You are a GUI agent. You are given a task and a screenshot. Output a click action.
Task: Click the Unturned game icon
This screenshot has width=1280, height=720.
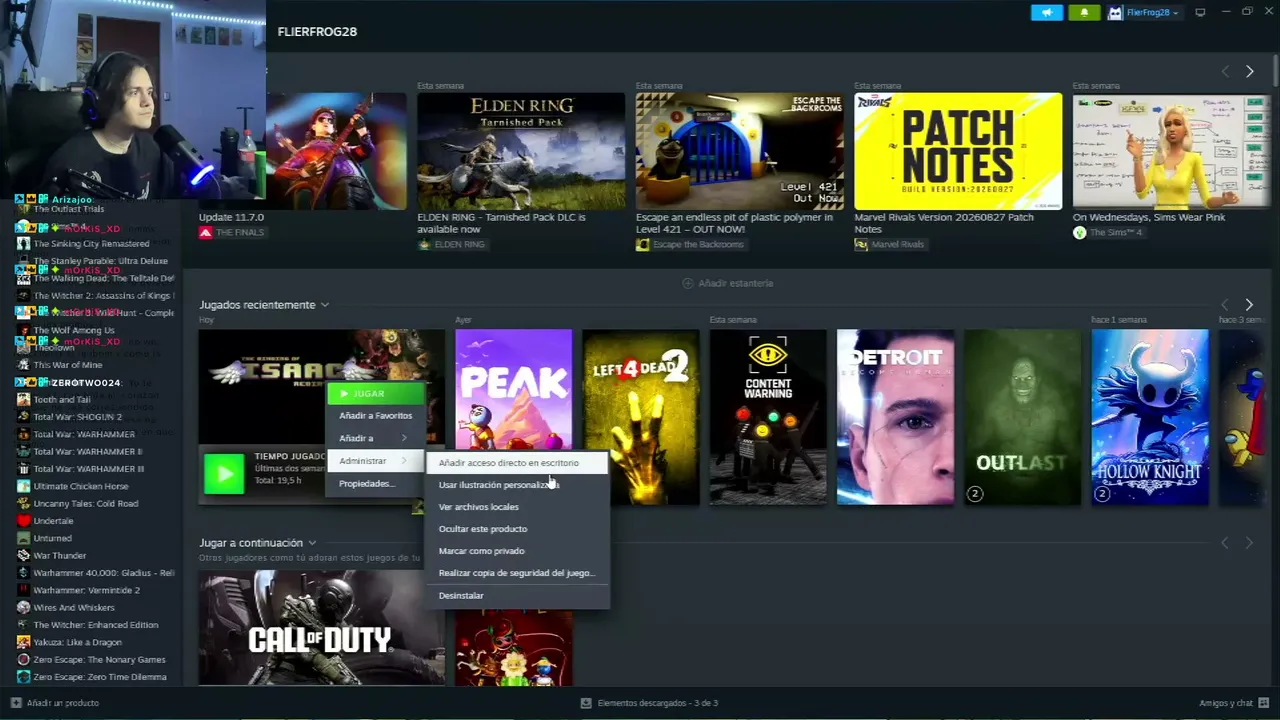click(x=24, y=538)
